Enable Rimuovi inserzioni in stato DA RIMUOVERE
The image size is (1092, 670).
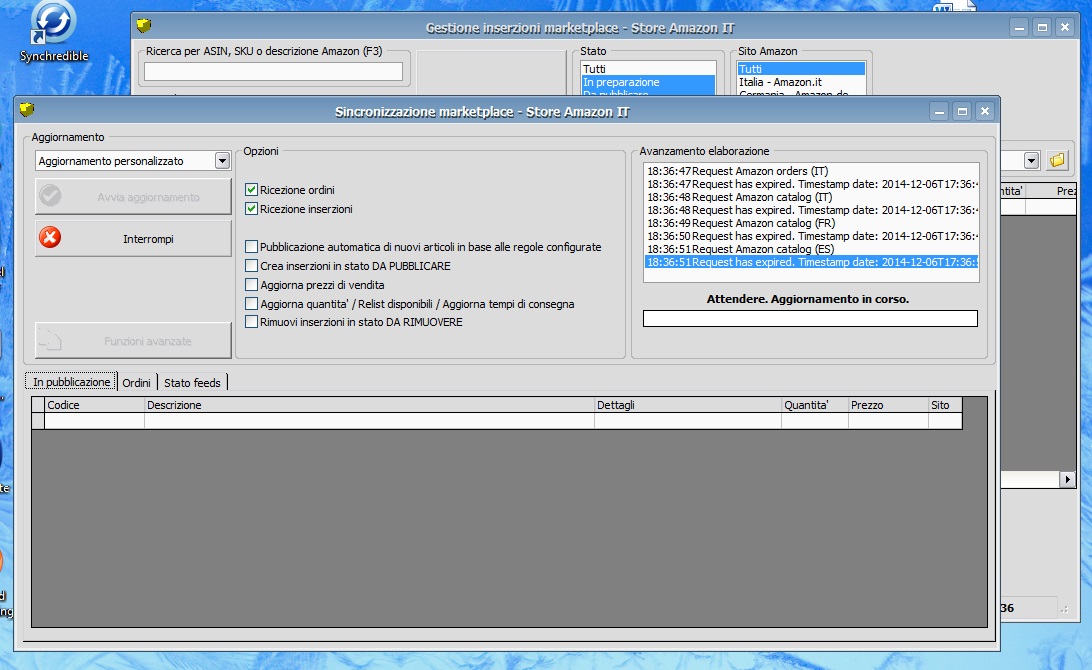tap(251, 322)
